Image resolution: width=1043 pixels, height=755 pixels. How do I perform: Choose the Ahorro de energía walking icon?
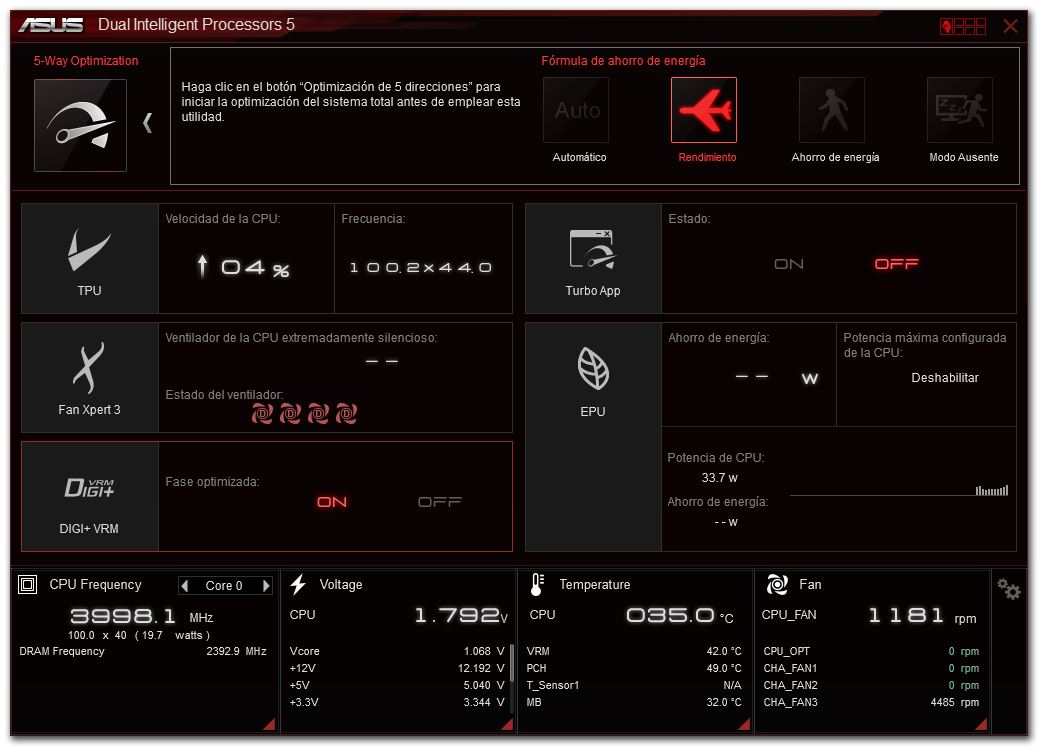[832, 110]
